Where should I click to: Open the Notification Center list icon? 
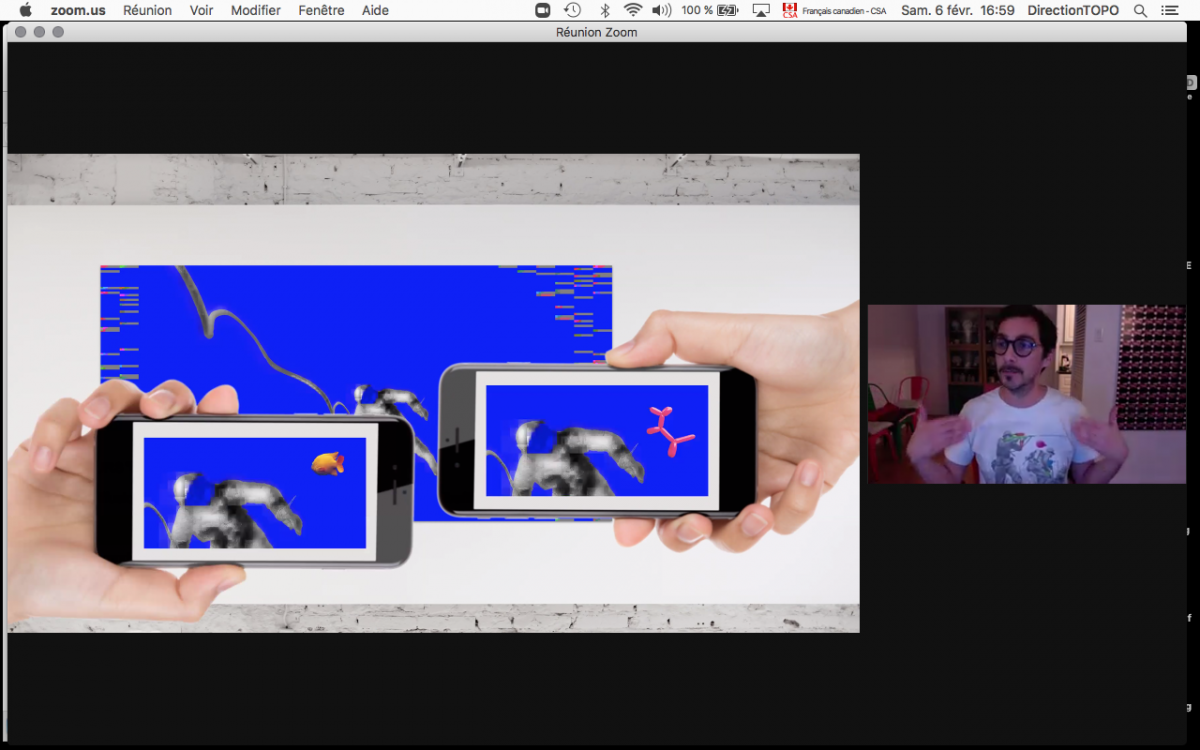click(1170, 10)
